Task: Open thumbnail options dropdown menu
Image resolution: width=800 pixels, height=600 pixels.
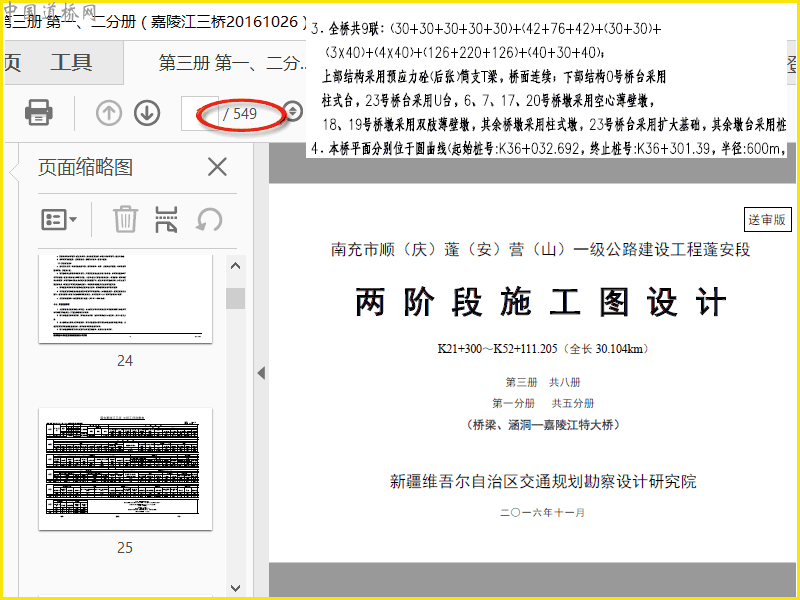Action: [59, 220]
